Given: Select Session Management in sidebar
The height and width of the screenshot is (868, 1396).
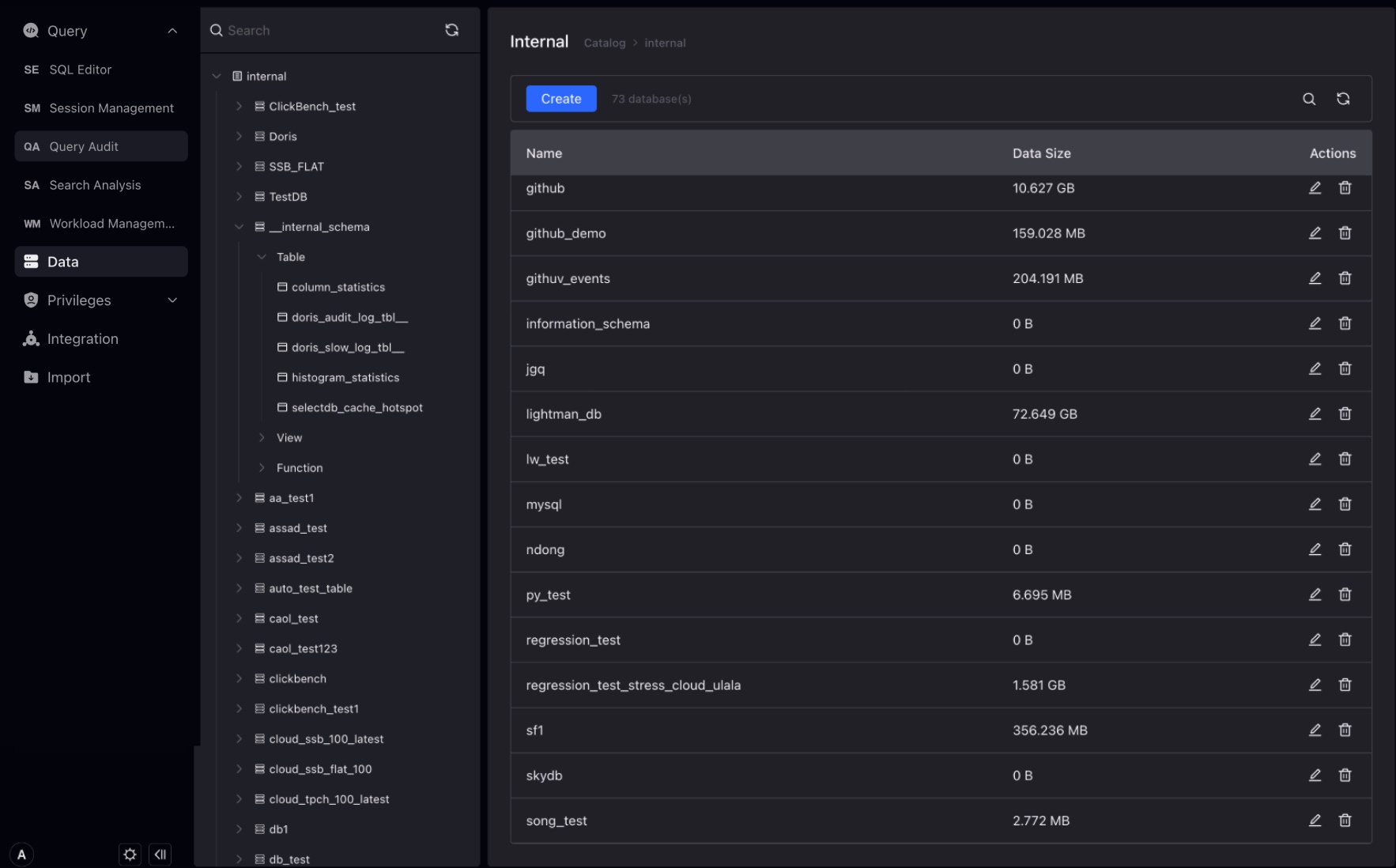Looking at the screenshot, I should point(111,108).
